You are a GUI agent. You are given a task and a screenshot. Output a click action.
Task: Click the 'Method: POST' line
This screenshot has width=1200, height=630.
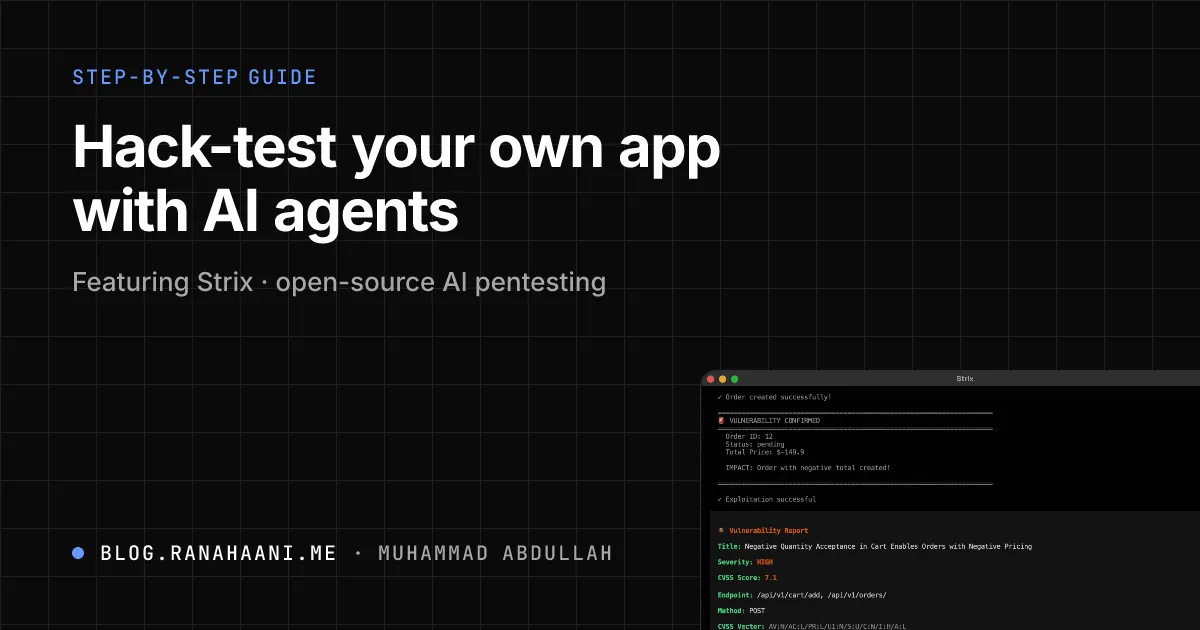point(741,610)
